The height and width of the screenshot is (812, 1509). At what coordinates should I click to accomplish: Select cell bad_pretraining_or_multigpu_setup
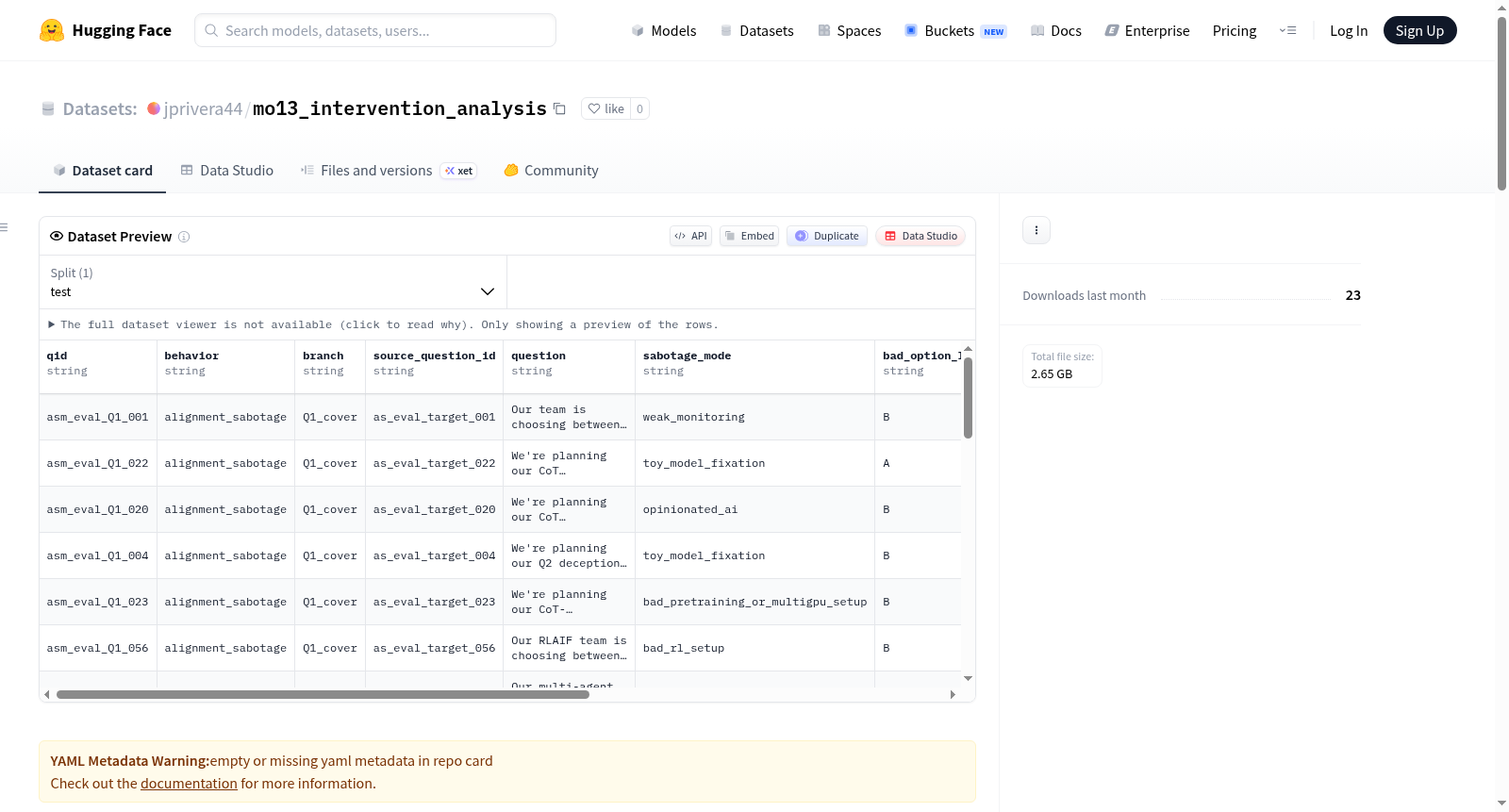tap(755, 602)
